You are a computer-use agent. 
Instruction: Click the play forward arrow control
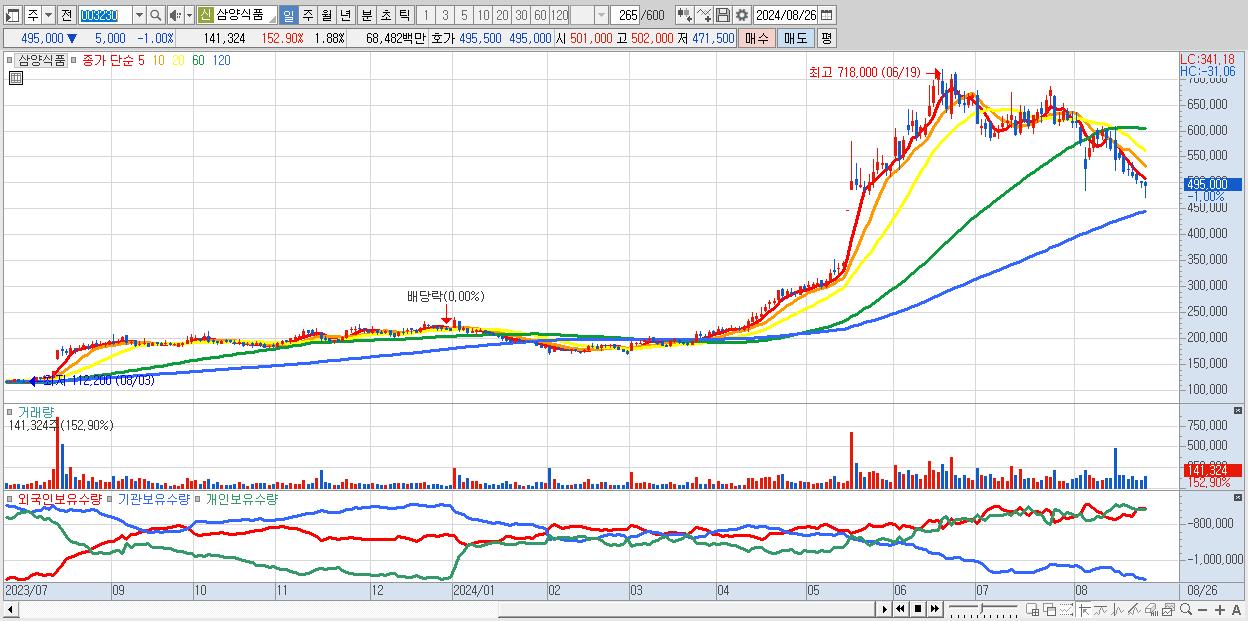point(885,609)
